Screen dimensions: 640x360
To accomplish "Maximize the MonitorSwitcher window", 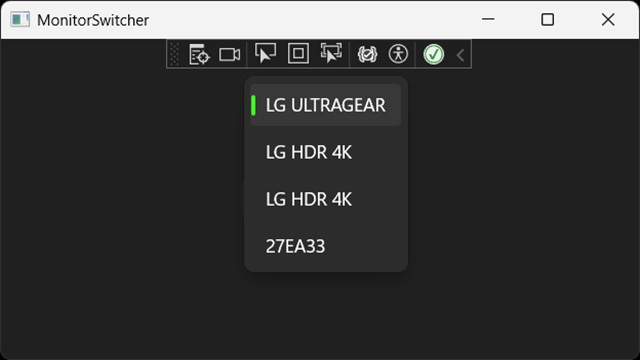I will coord(547,19).
